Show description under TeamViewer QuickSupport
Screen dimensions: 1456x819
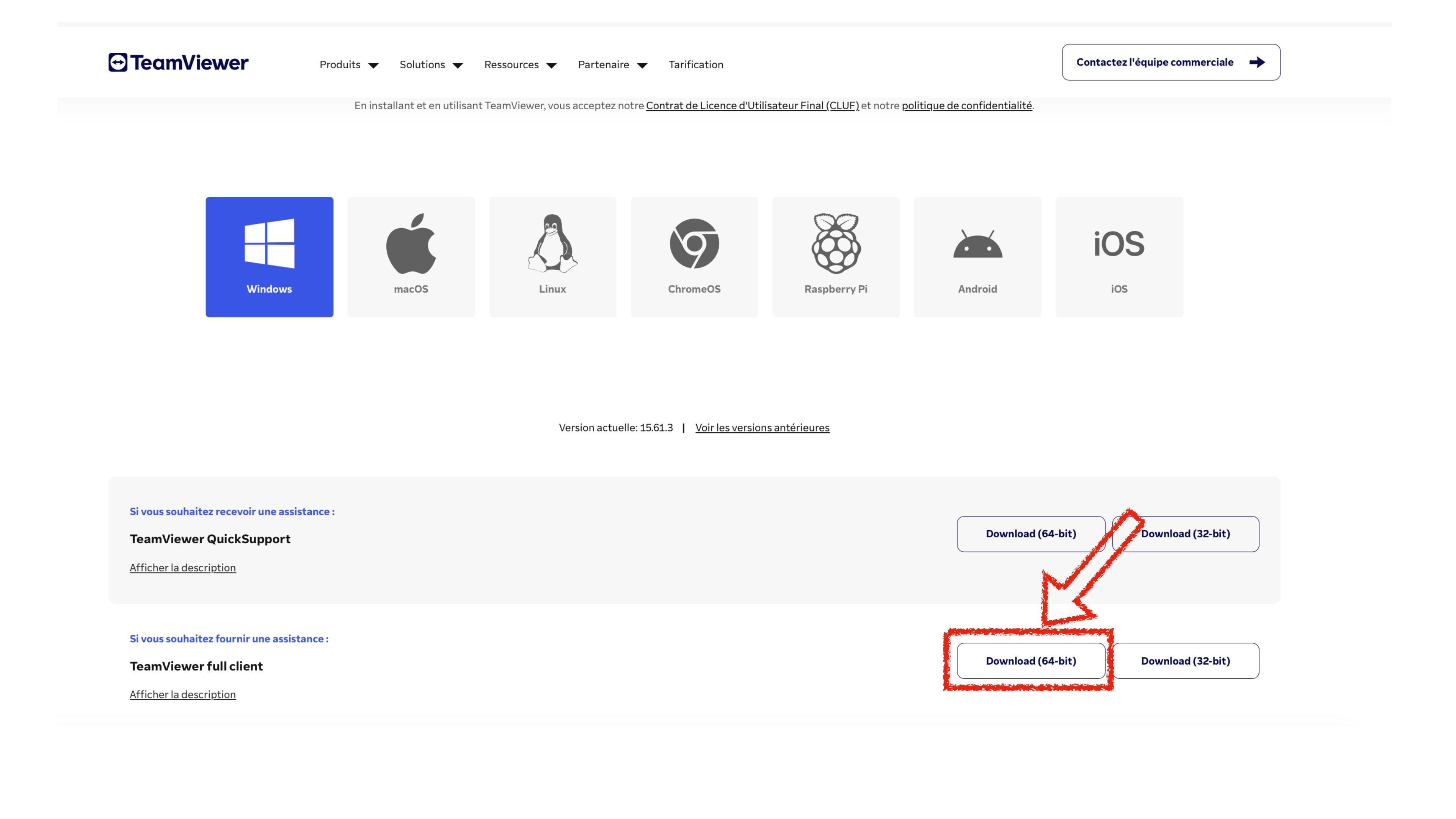click(182, 568)
